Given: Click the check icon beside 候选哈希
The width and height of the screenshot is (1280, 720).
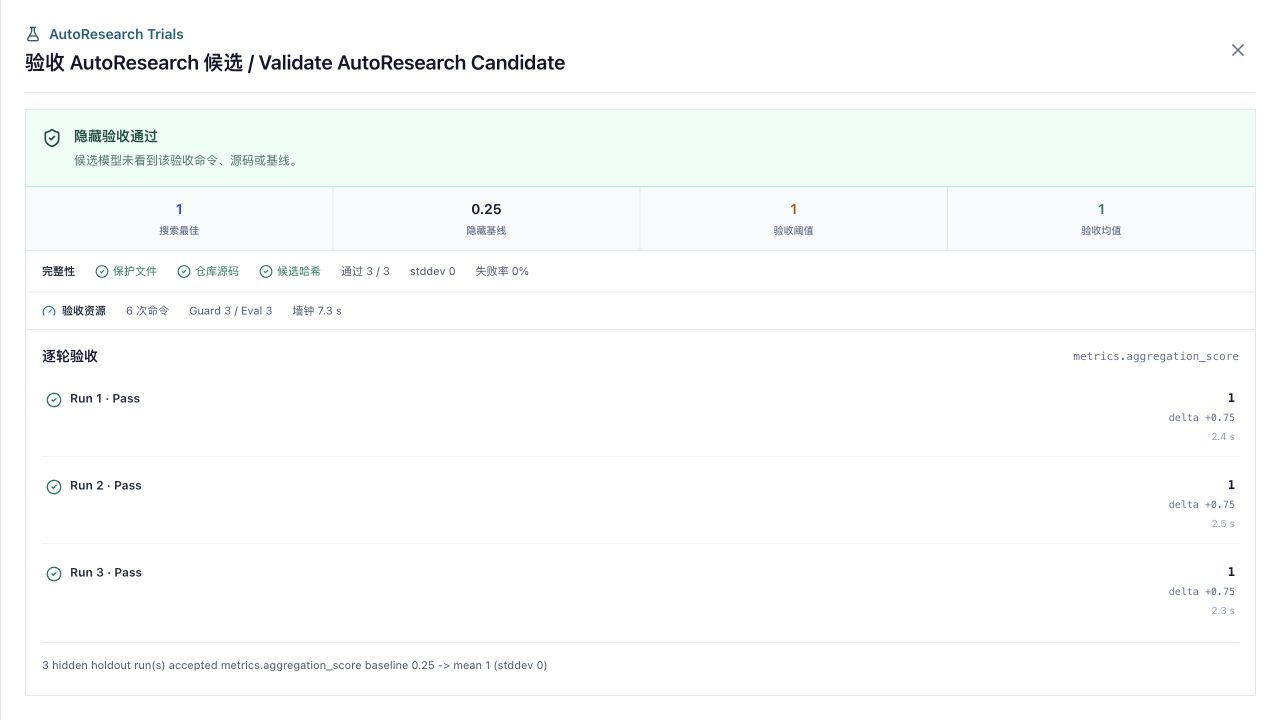Looking at the screenshot, I should click(266, 271).
